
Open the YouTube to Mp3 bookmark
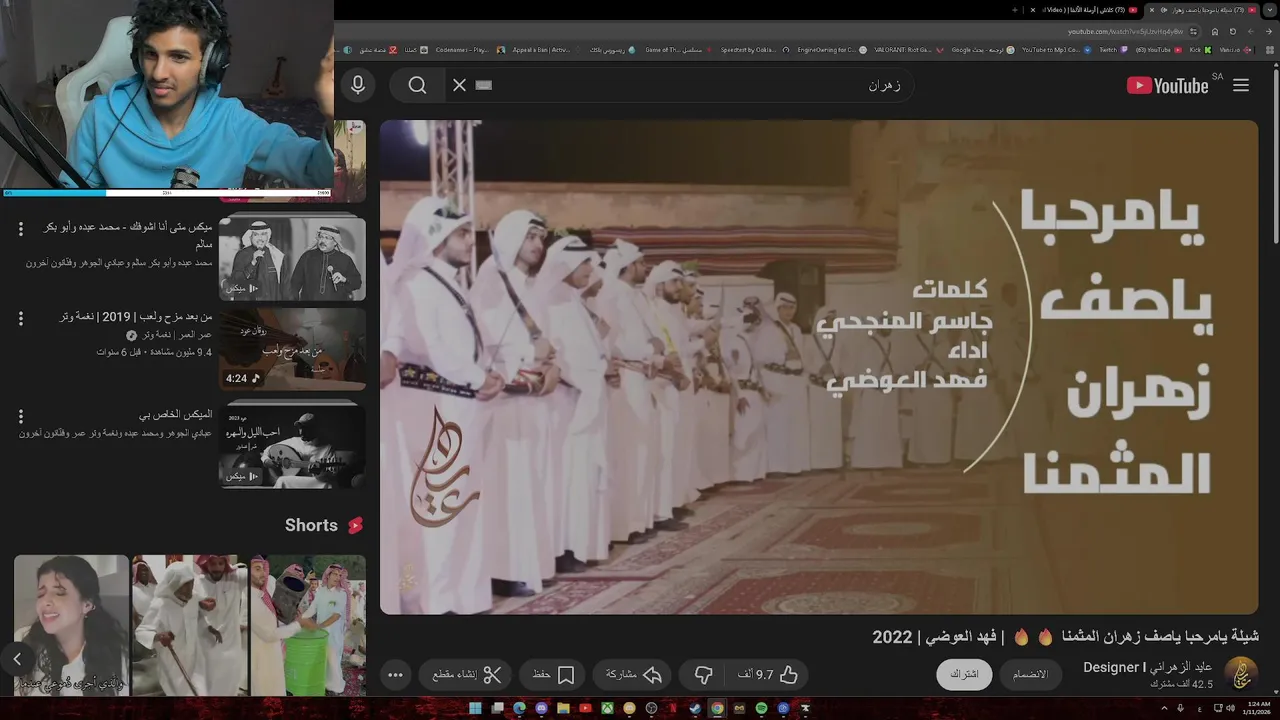tap(1056, 49)
